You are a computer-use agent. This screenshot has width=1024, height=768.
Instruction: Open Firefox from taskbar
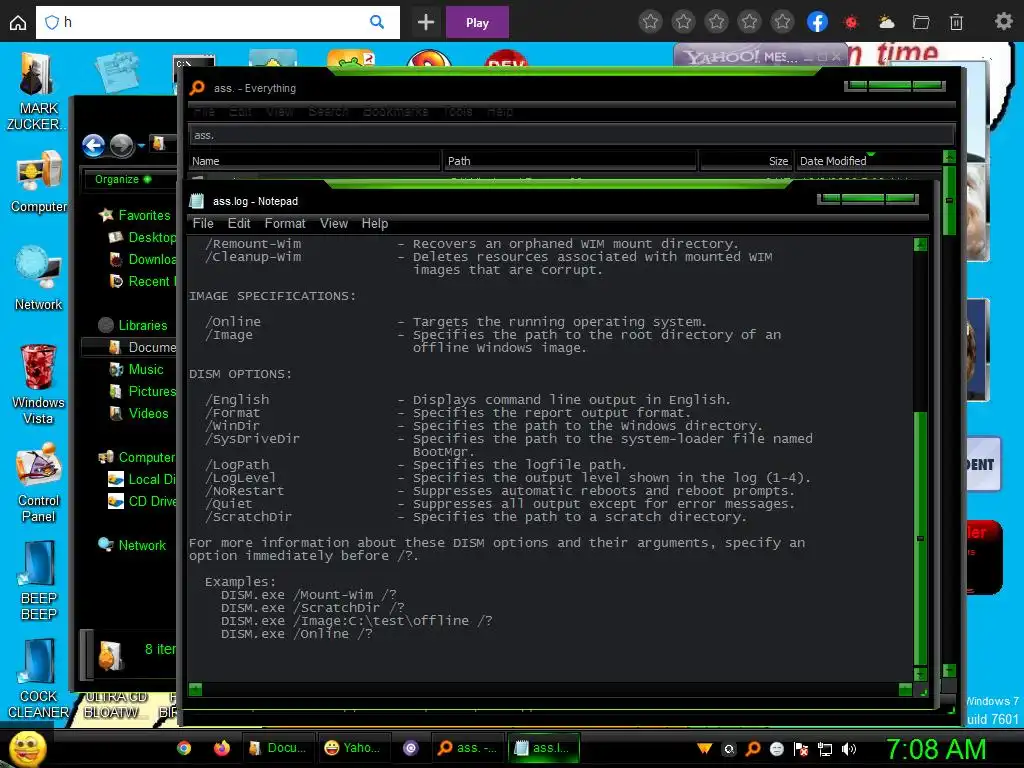[x=222, y=748]
